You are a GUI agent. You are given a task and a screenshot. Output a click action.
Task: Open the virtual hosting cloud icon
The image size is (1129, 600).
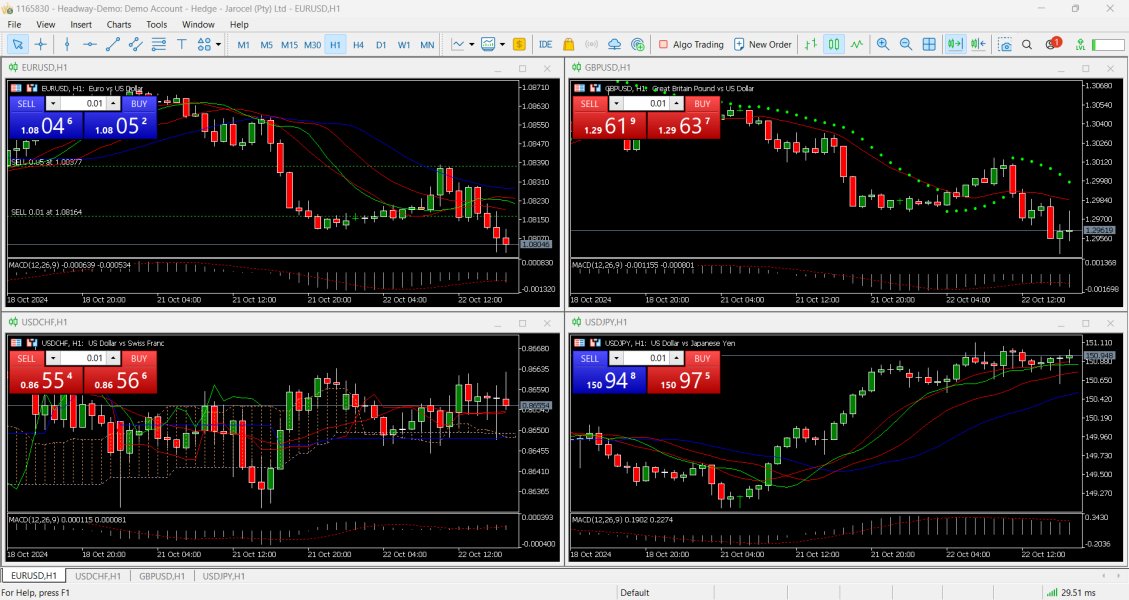(x=614, y=45)
